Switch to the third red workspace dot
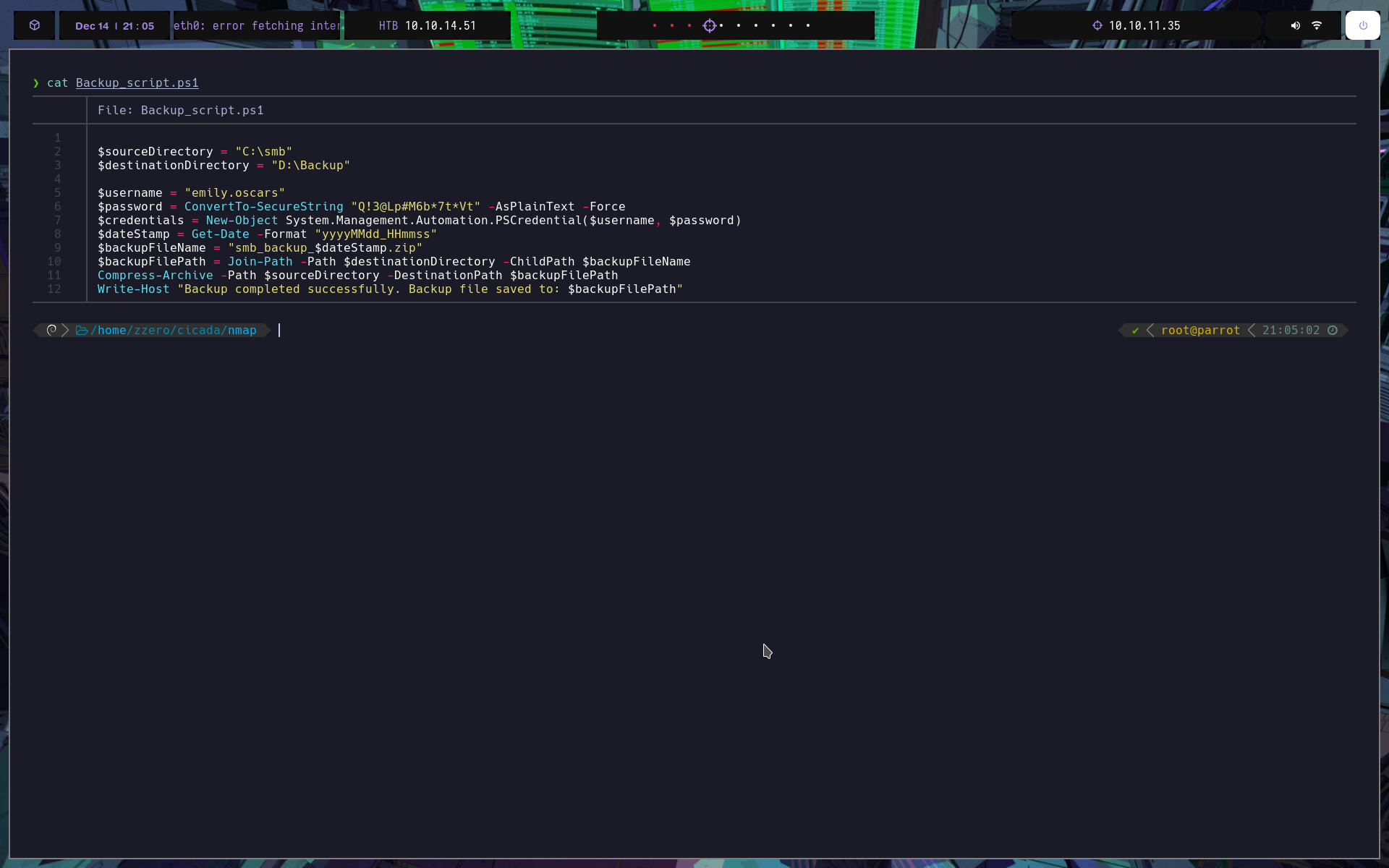 [x=689, y=25]
